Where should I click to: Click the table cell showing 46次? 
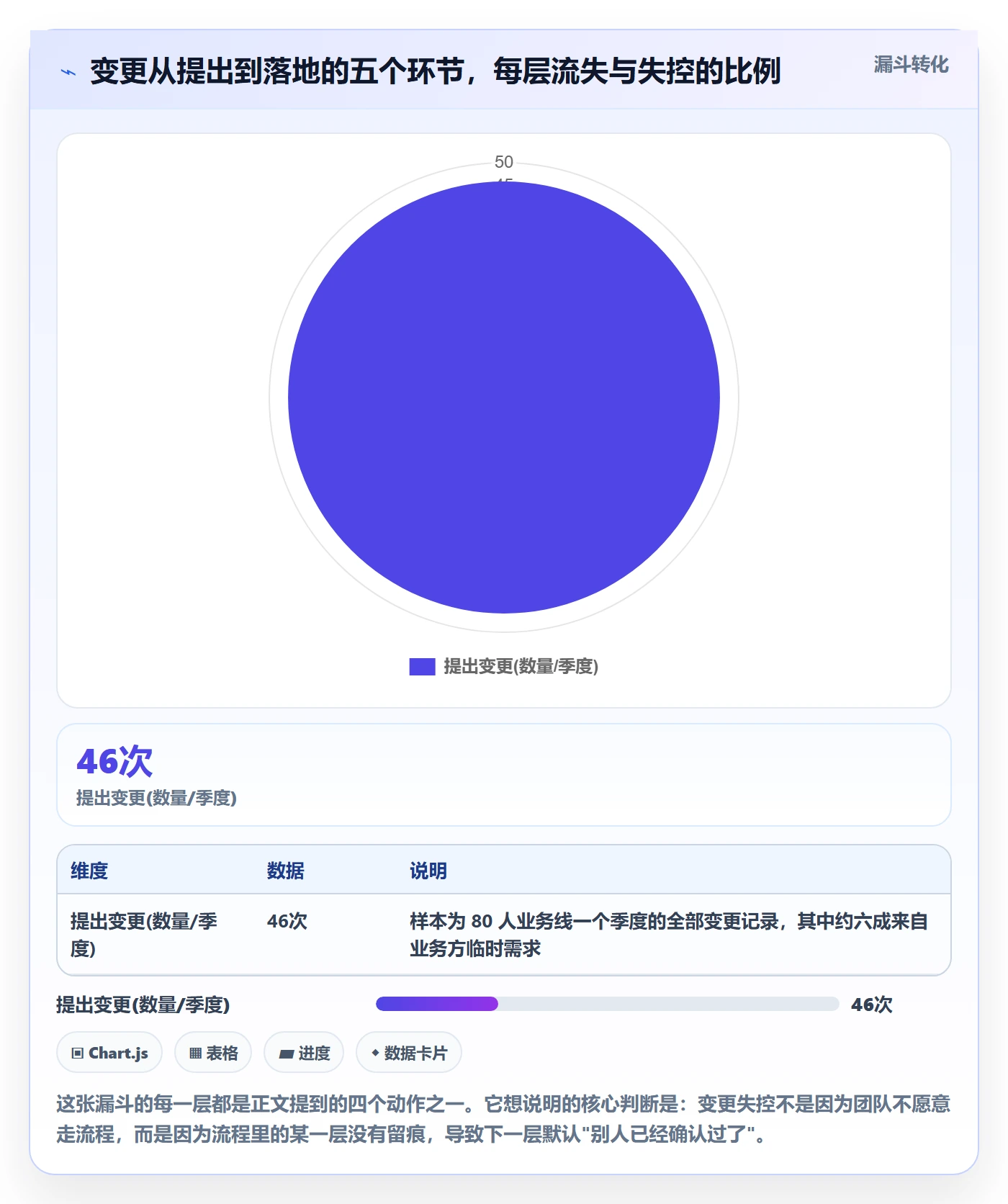[287, 921]
